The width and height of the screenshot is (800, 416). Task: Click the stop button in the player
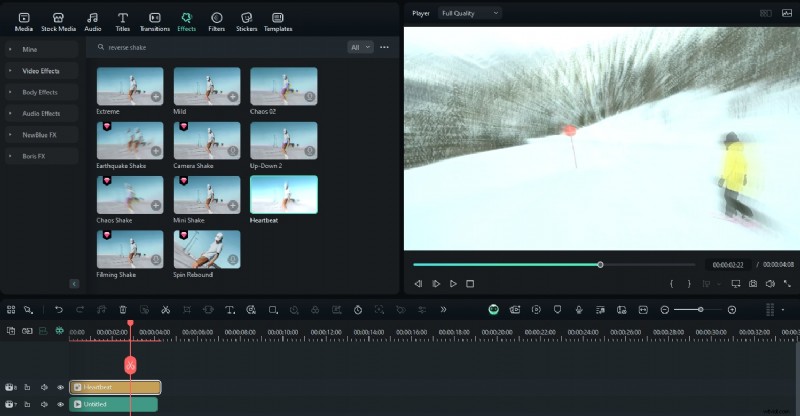point(470,284)
